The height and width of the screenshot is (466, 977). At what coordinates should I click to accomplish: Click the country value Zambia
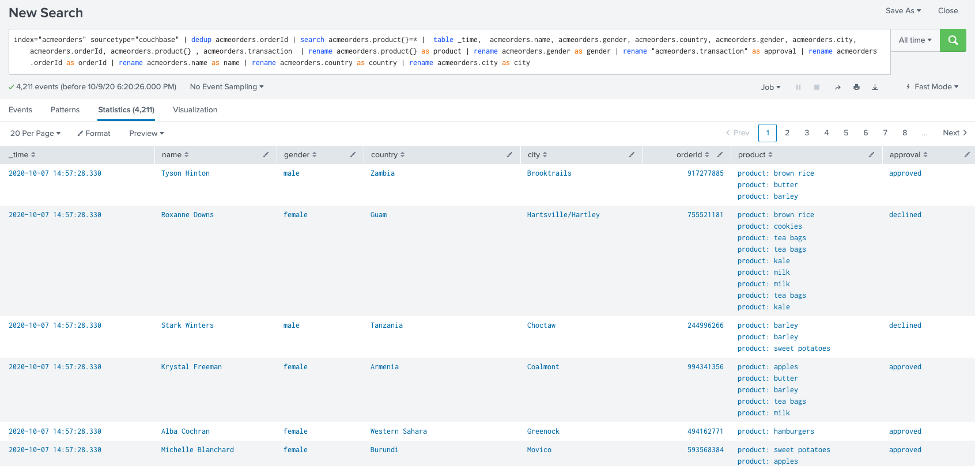tap(382, 173)
